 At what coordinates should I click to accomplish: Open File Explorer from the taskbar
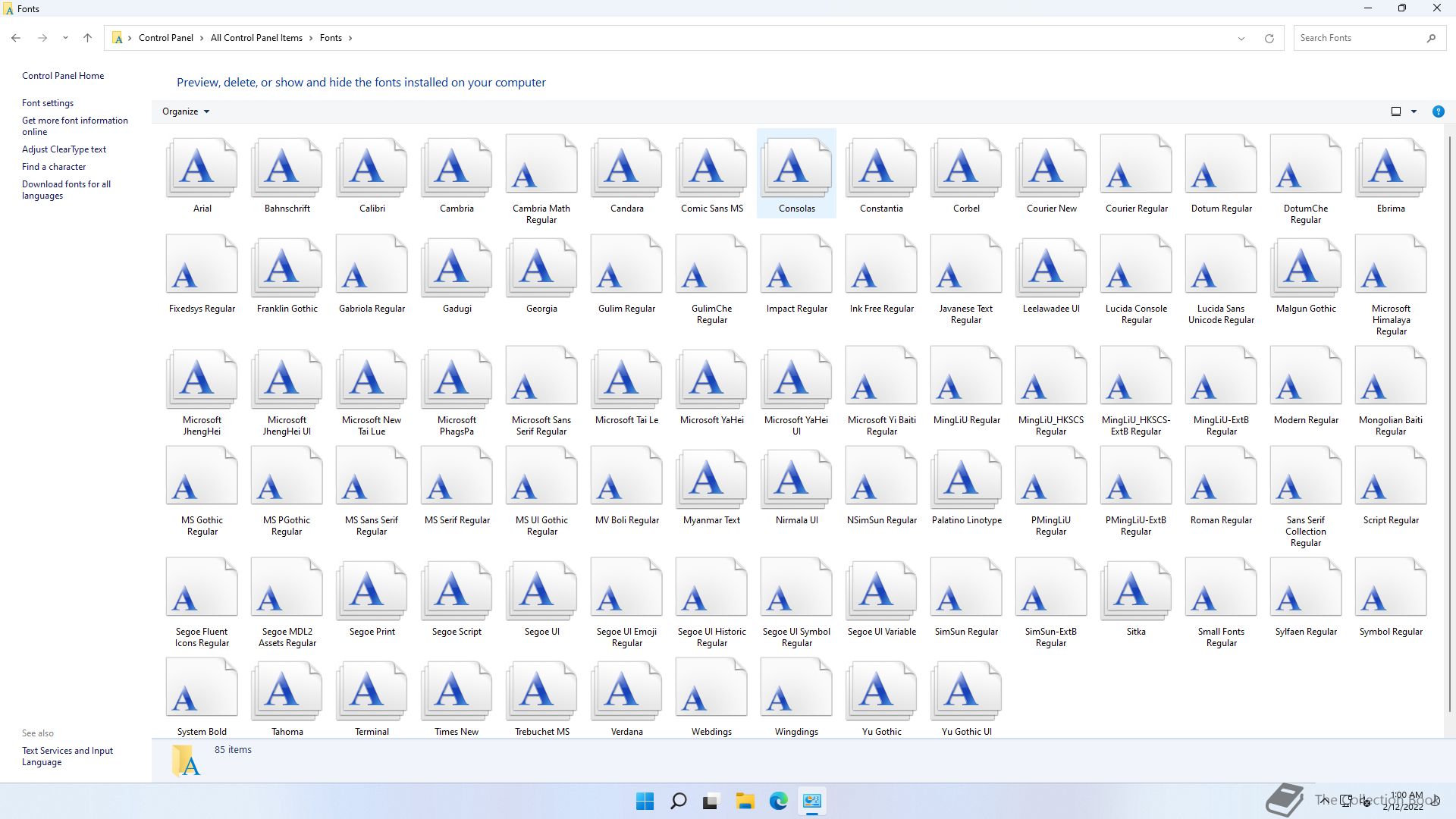(x=745, y=801)
